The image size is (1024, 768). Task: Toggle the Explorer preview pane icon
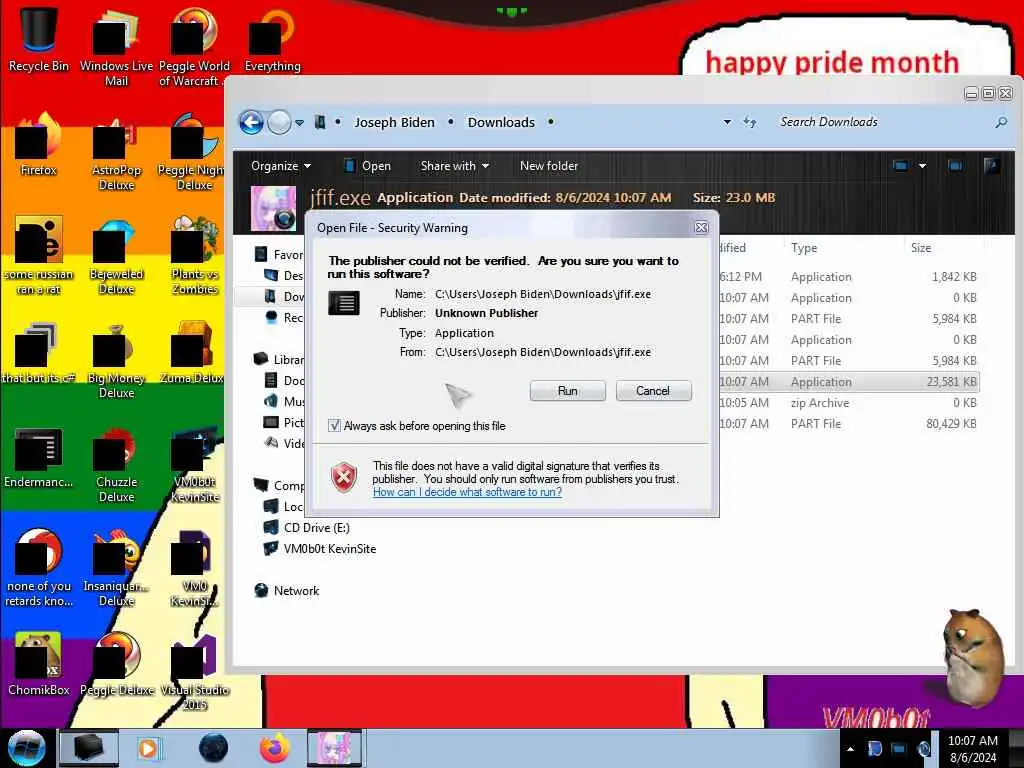[x=955, y=166]
